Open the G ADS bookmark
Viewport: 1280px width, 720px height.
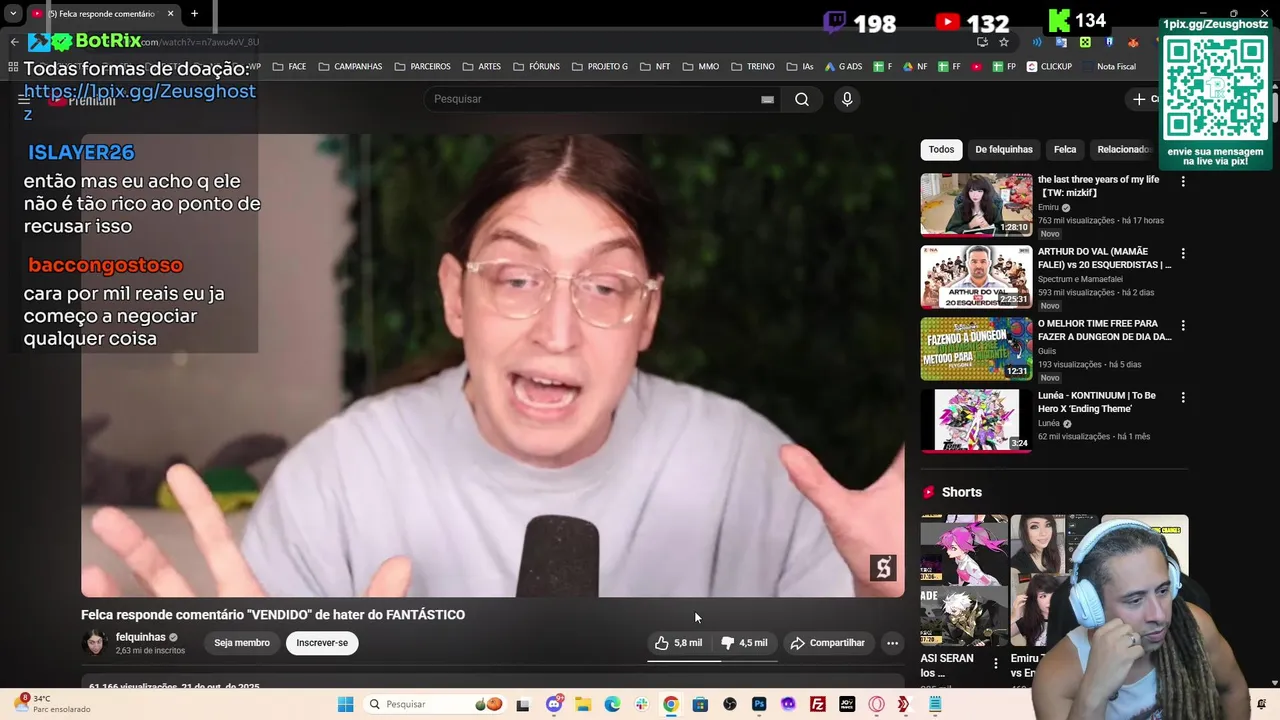coord(843,67)
